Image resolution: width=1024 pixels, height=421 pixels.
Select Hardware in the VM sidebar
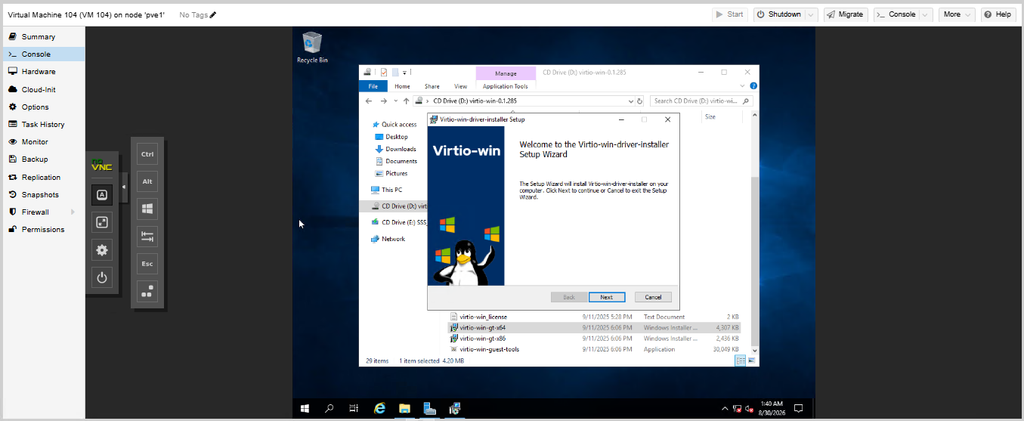pyautogui.click(x=42, y=72)
